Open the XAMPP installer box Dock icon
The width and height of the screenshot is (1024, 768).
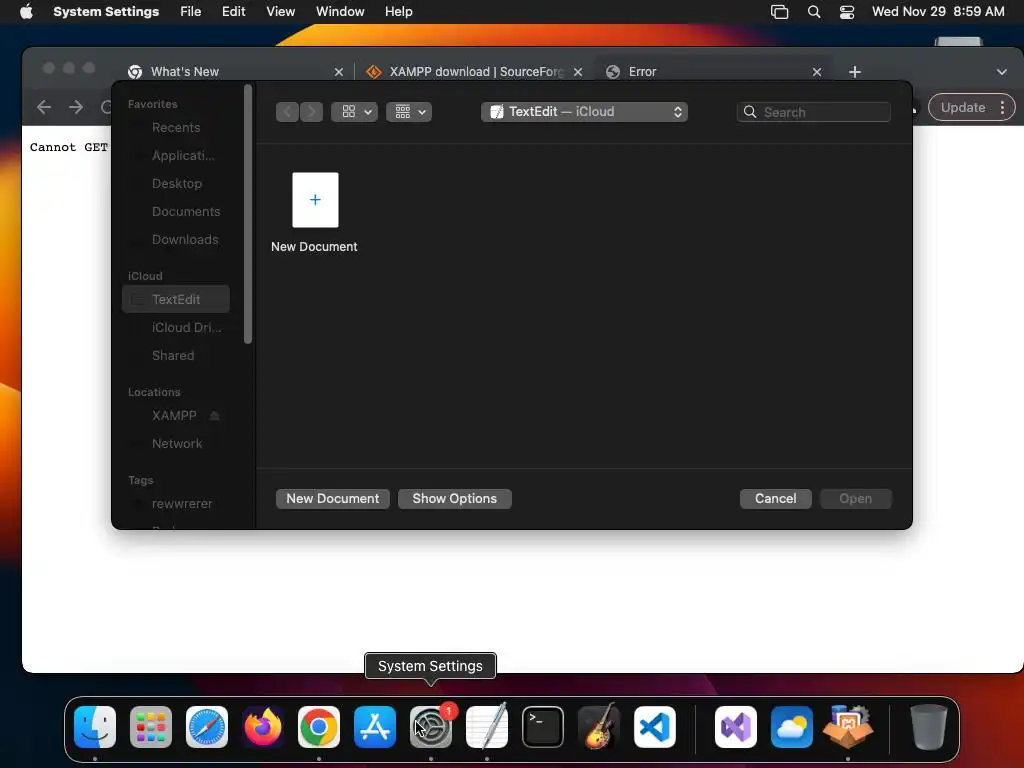pos(848,727)
